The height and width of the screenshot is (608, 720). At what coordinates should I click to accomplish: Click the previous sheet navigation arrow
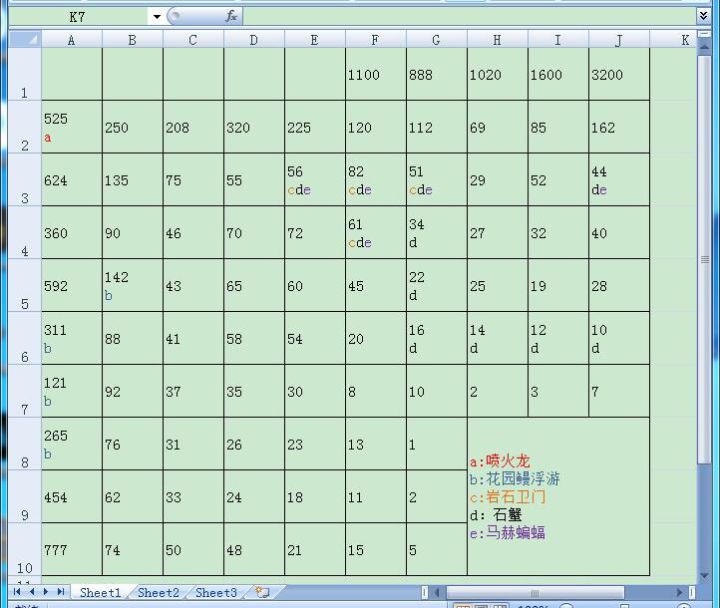(32, 591)
